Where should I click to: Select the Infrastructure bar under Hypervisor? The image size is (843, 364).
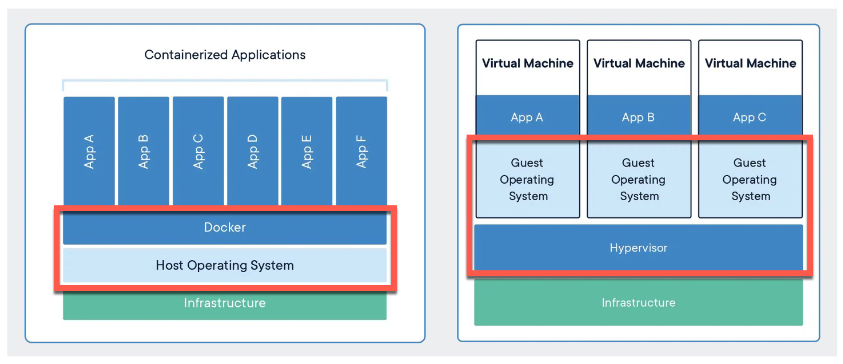pyautogui.click(x=639, y=303)
